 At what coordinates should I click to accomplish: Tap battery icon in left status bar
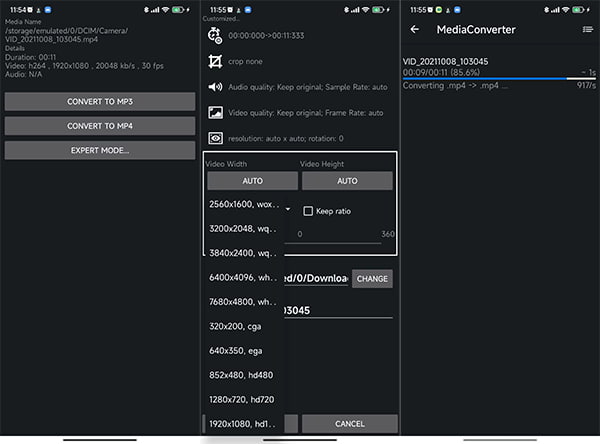coord(178,10)
